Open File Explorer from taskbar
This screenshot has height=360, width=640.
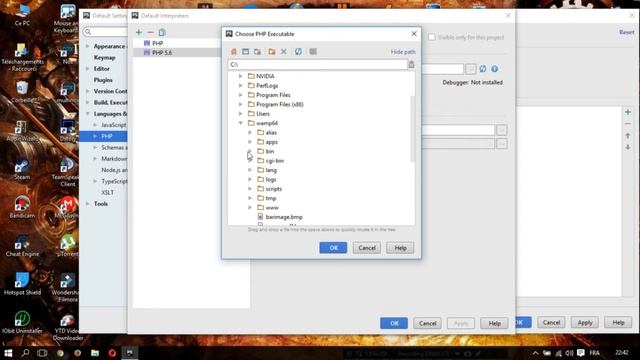pyautogui.click(x=95, y=353)
